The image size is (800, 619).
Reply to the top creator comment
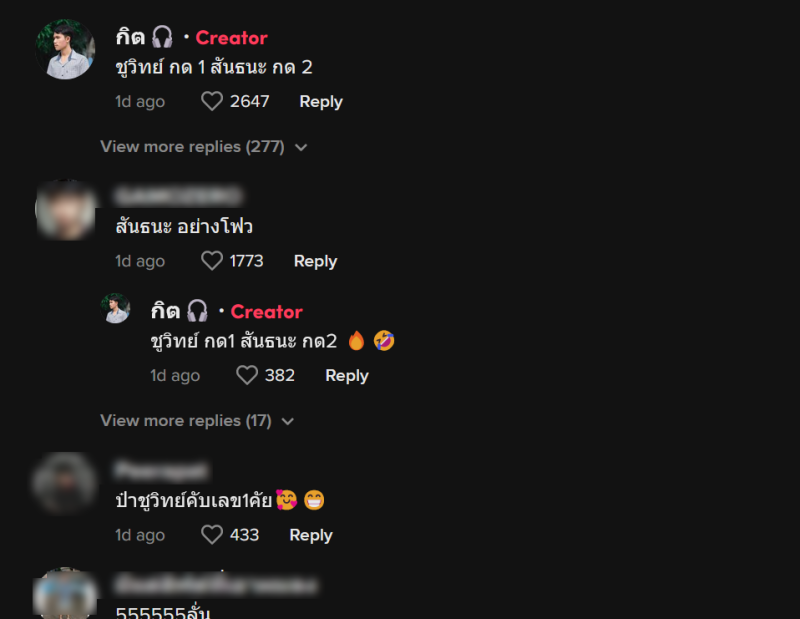321,102
